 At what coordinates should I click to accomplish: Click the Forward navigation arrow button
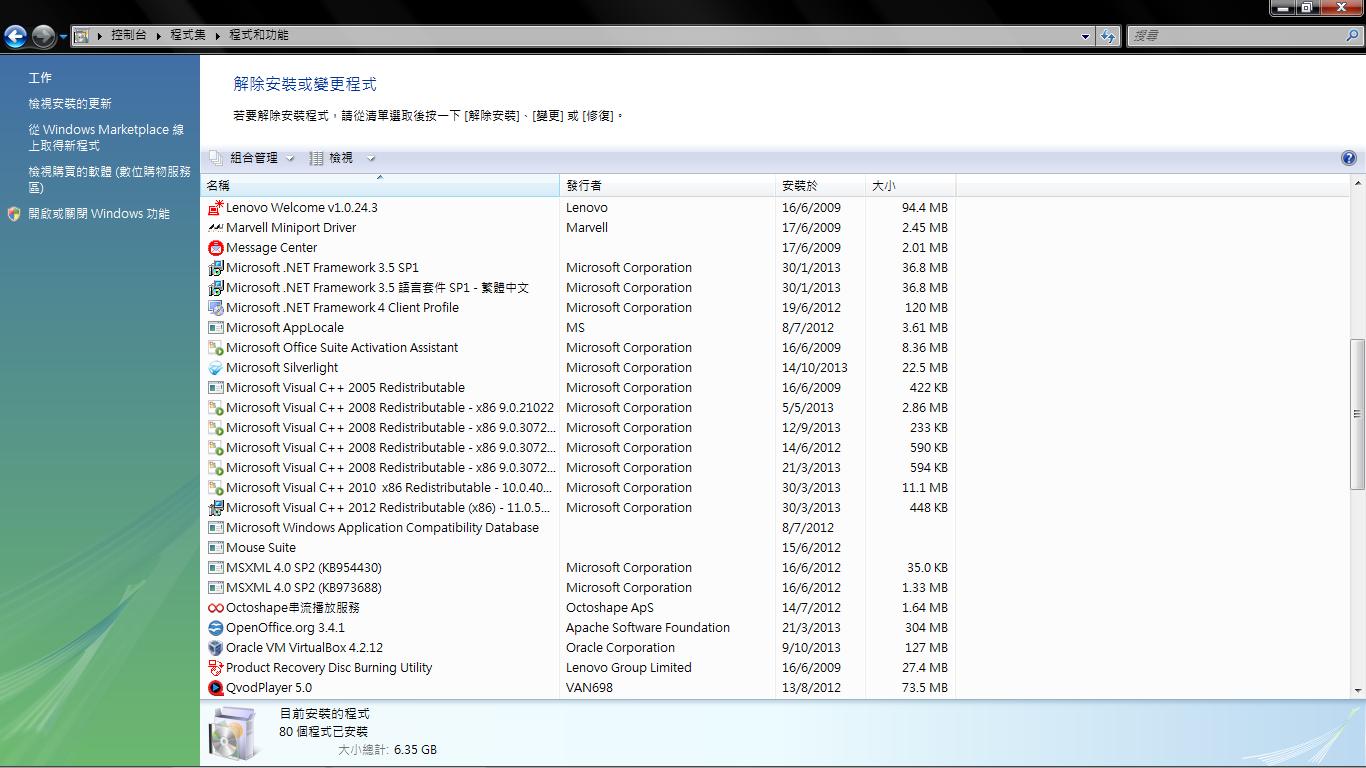tap(43, 37)
